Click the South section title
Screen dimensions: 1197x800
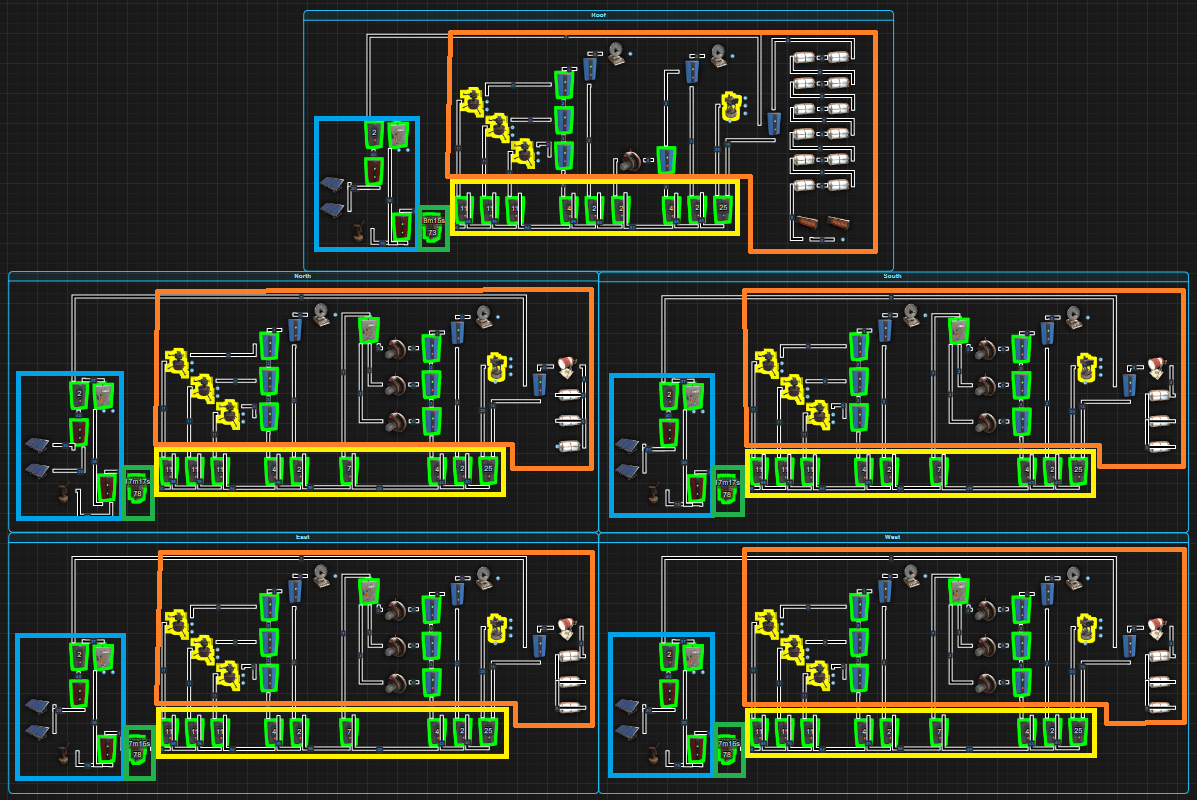click(892, 276)
